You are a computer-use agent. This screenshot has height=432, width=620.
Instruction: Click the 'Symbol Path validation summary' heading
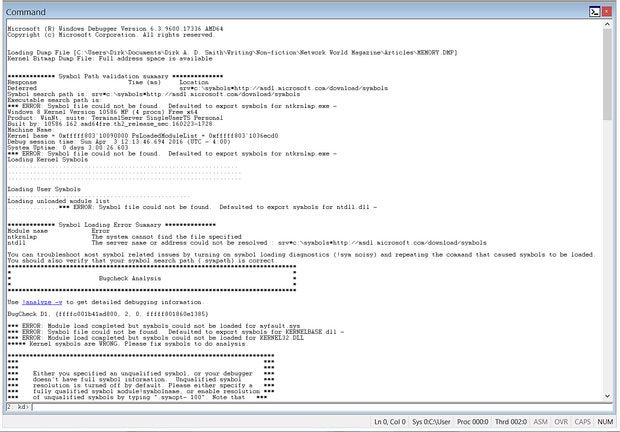point(115,76)
